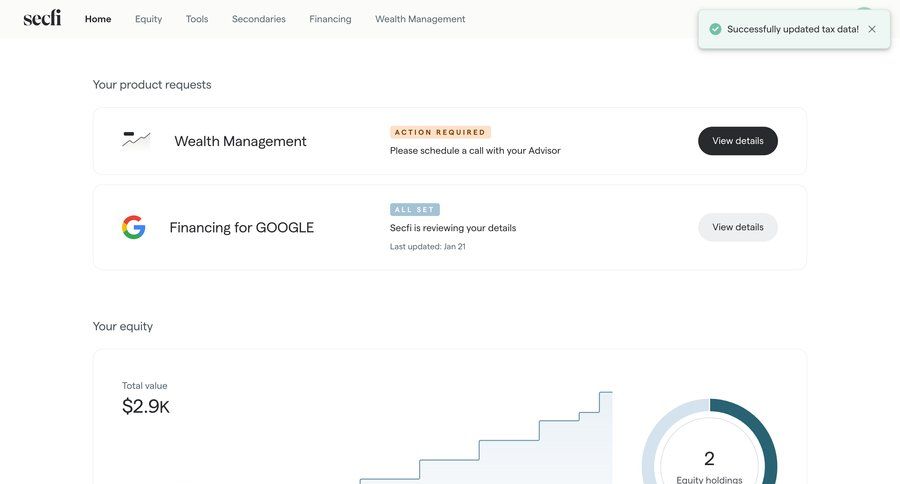Click the Wealth Management chart icon
The height and width of the screenshot is (484, 900).
pos(136,140)
